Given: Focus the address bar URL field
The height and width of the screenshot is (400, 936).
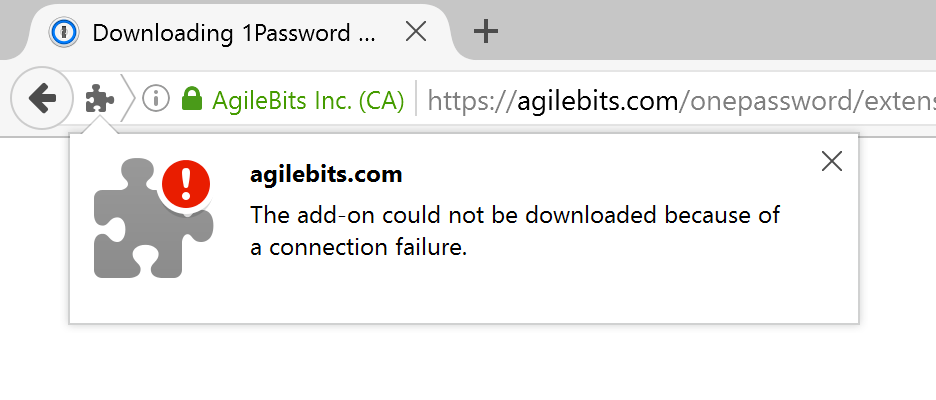Looking at the screenshot, I should [x=681, y=101].
